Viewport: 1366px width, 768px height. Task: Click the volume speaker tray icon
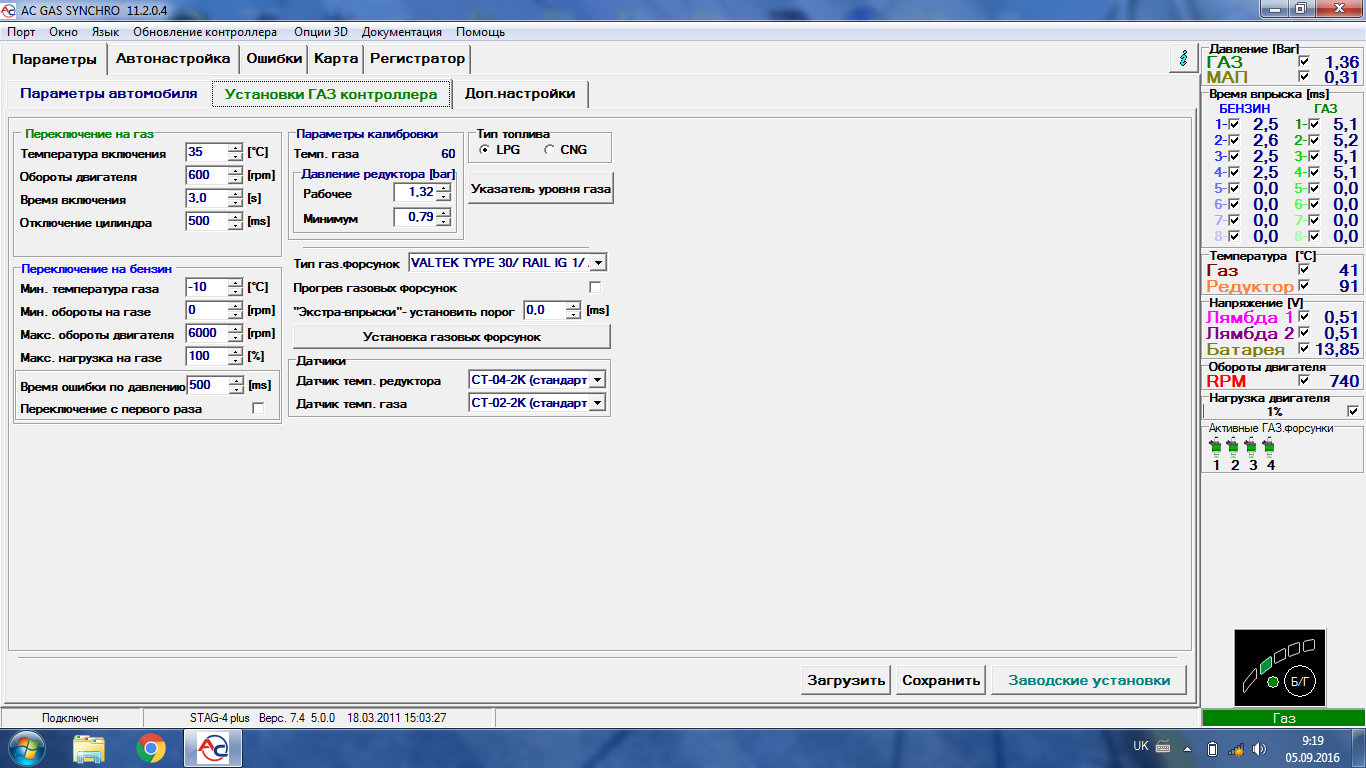(x=1258, y=748)
